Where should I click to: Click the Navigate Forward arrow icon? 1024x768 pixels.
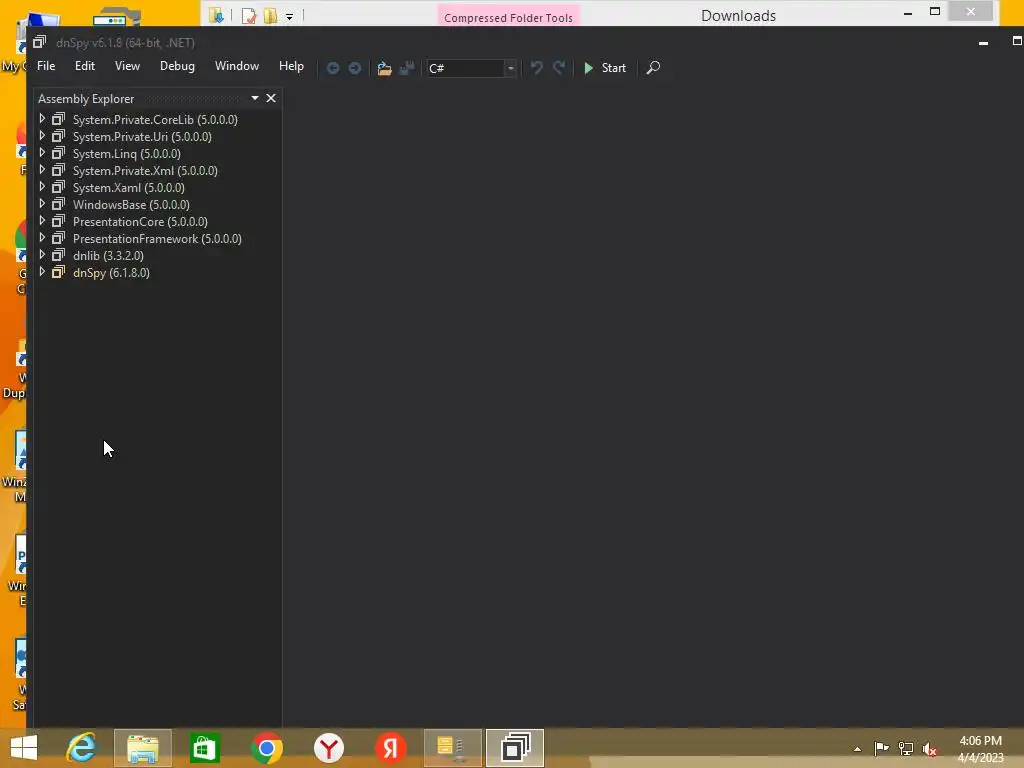355,68
